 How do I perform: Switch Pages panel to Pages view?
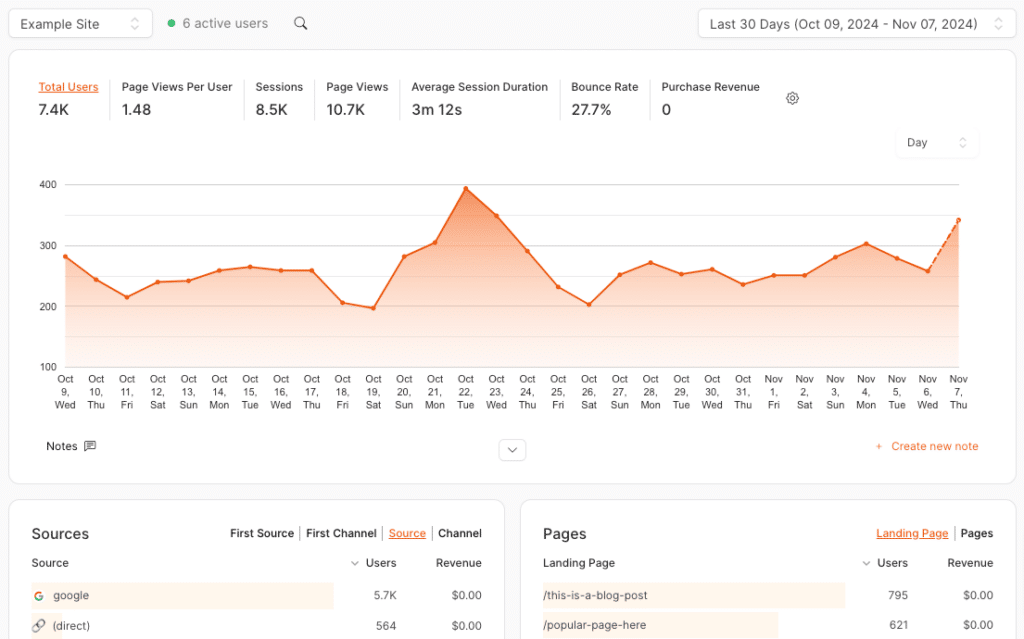pyautogui.click(x=976, y=533)
